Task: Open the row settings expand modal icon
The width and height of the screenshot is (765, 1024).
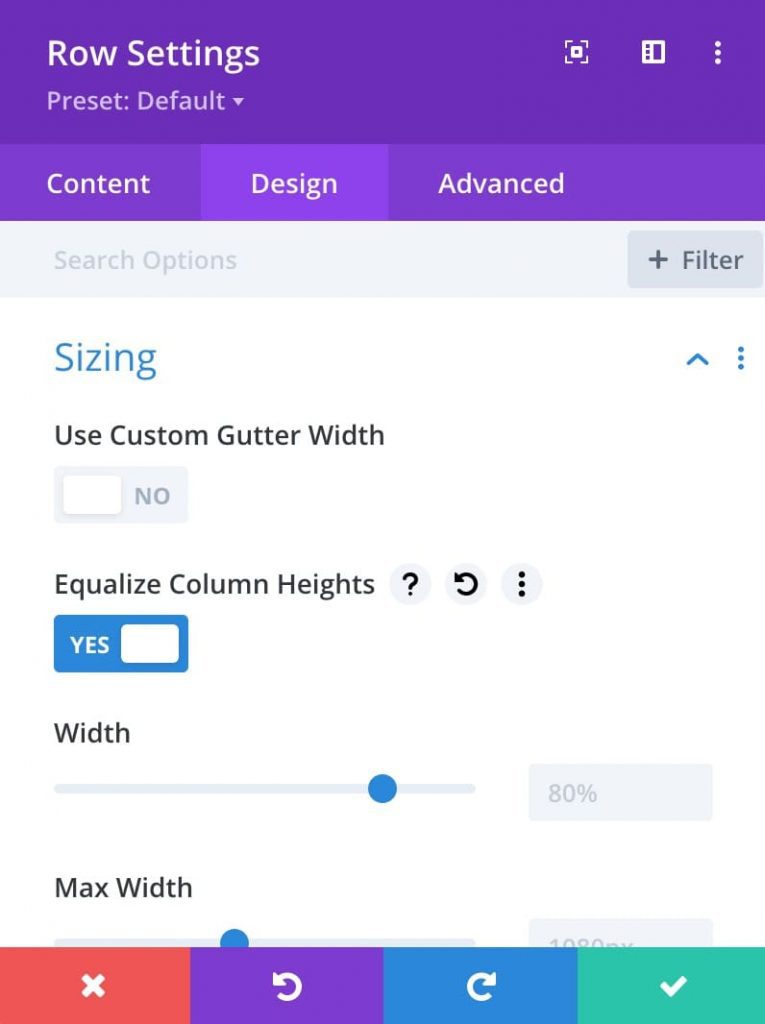Action: click(x=576, y=53)
